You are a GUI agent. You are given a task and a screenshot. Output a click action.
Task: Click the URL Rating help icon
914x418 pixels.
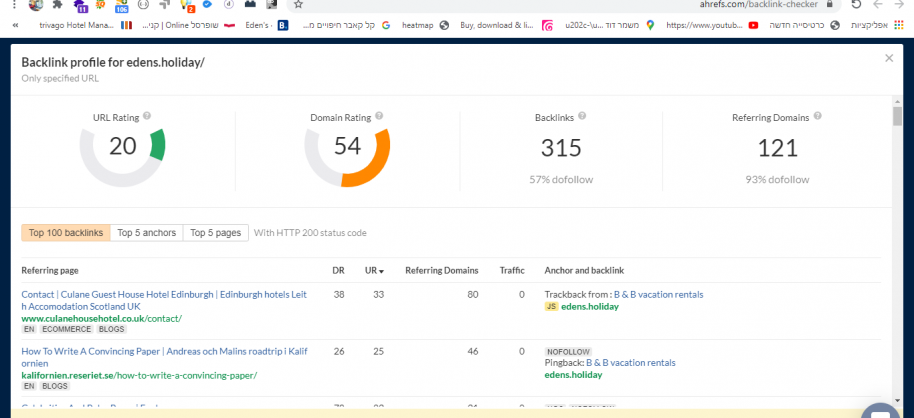pyautogui.click(x=147, y=116)
